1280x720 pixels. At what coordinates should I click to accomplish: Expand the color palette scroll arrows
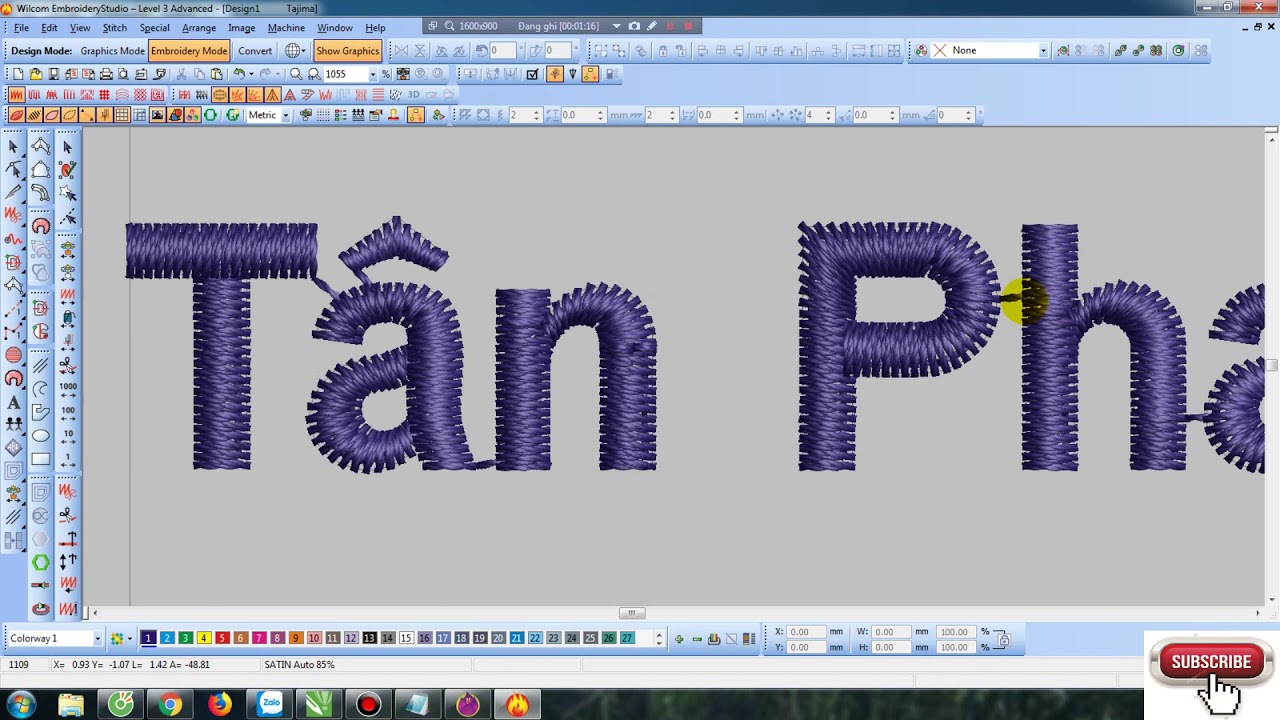[x=658, y=639]
